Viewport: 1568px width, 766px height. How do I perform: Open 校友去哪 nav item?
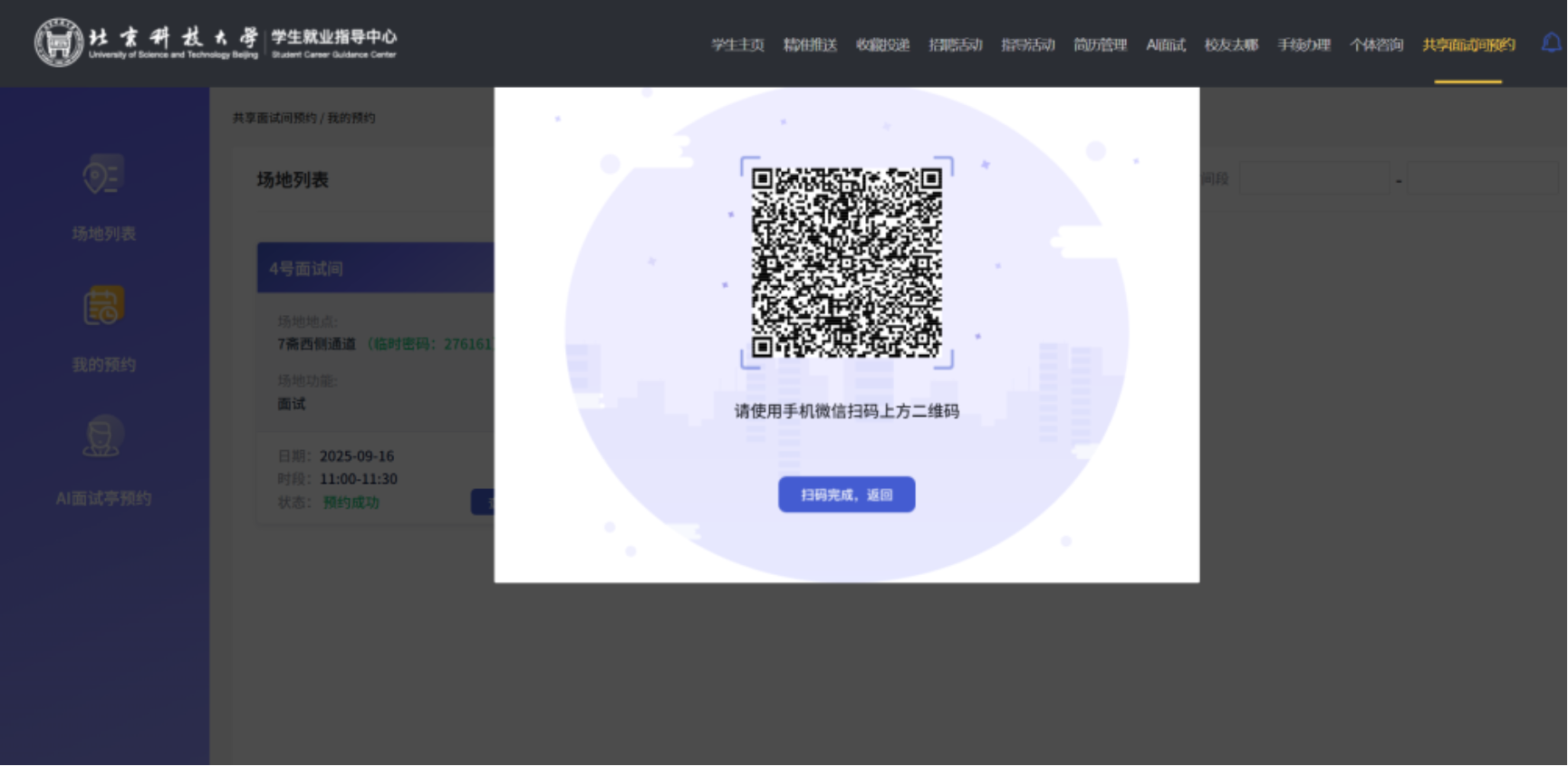click(1231, 44)
